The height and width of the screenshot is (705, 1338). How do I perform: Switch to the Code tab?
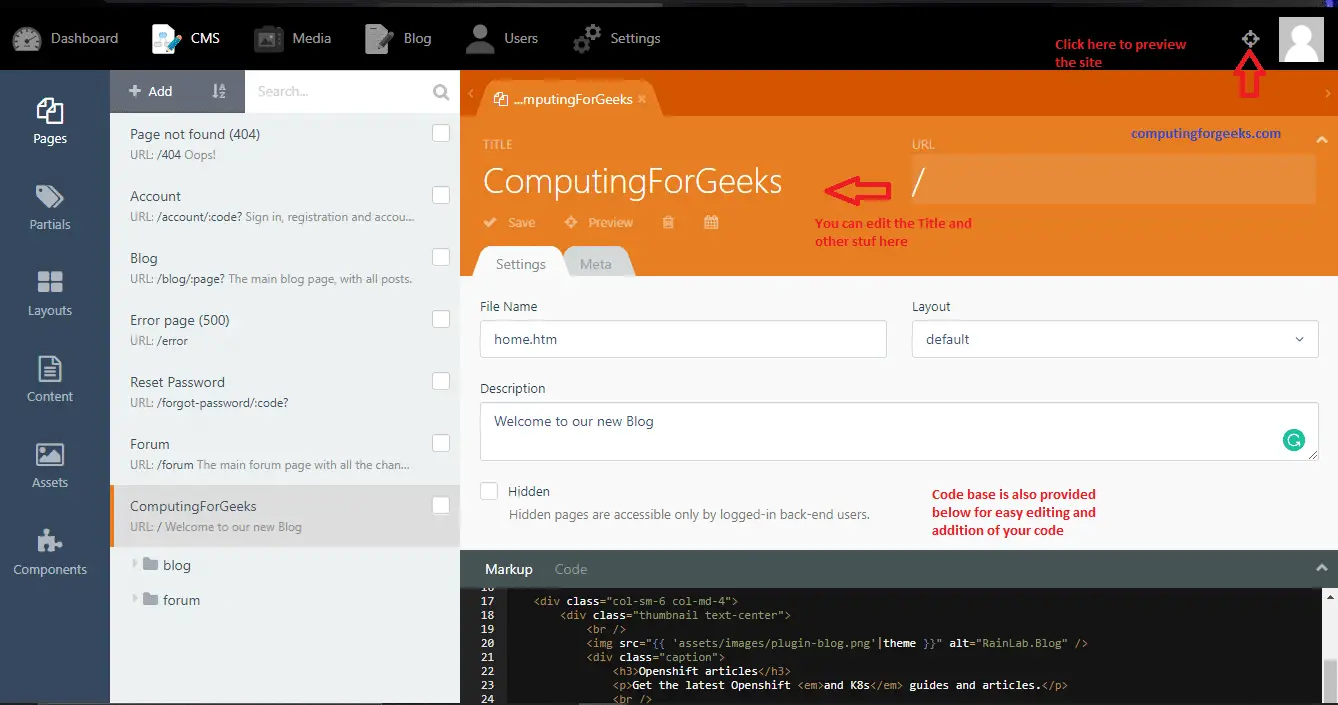571,569
